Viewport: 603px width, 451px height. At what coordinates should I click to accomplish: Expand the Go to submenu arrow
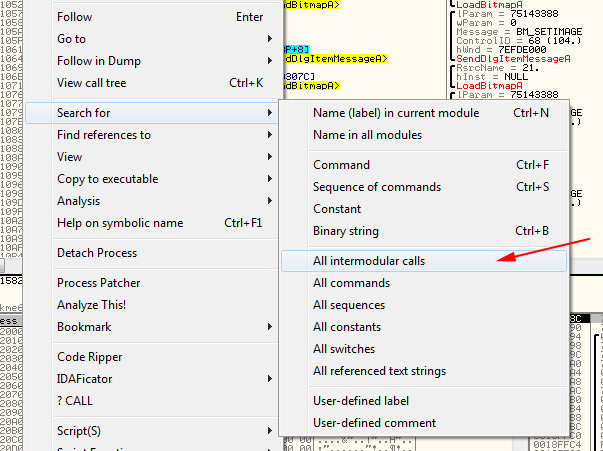click(x=270, y=39)
